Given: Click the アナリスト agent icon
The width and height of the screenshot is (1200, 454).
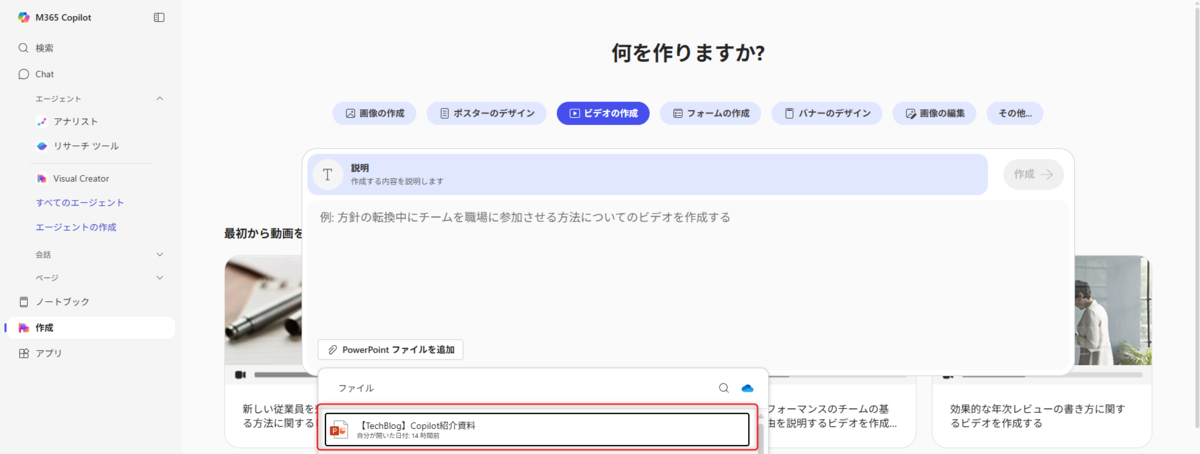Looking at the screenshot, I should click(x=41, y=121).
